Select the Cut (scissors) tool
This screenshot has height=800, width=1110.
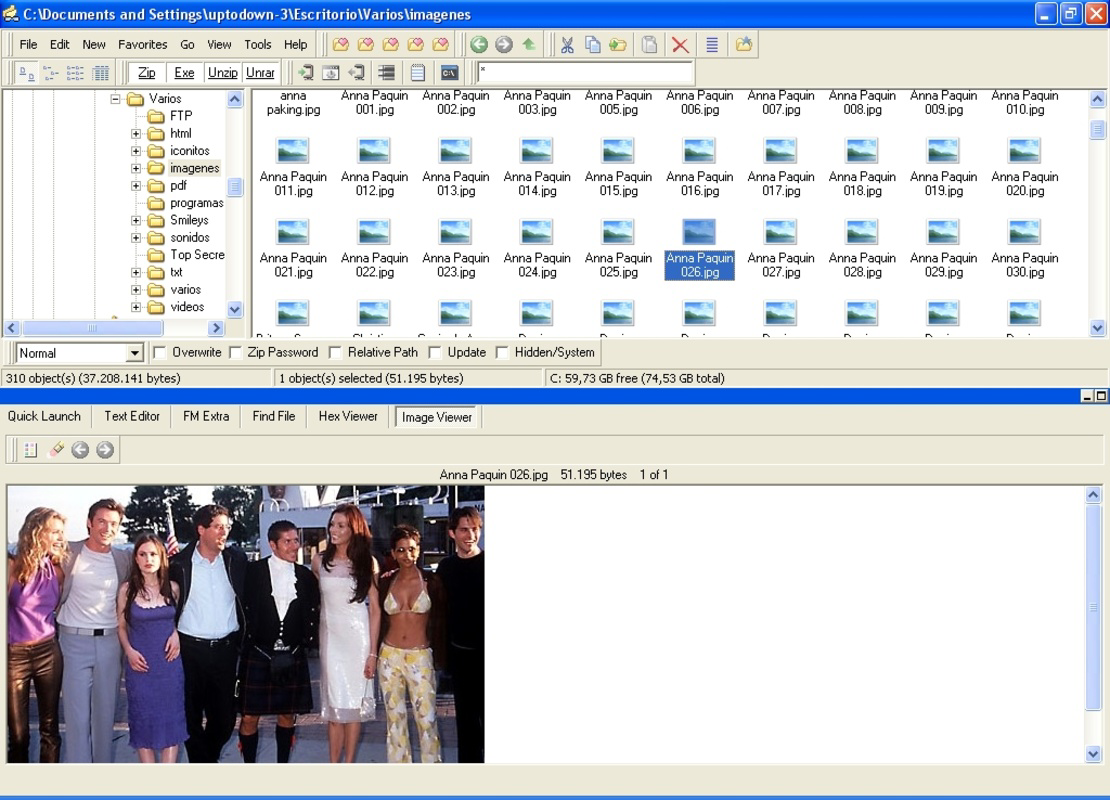tap(567, 45)
